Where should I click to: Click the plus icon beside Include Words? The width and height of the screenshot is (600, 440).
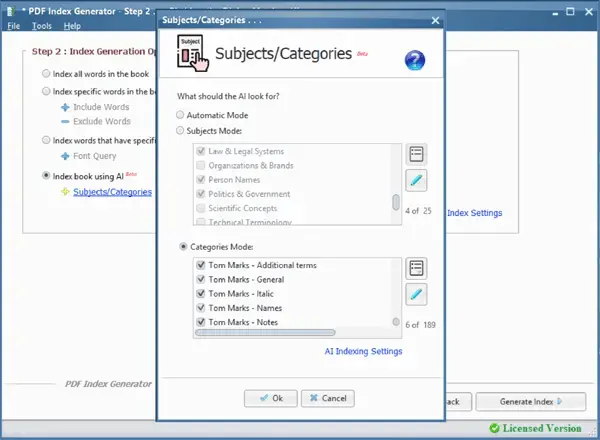coord(65,108)
